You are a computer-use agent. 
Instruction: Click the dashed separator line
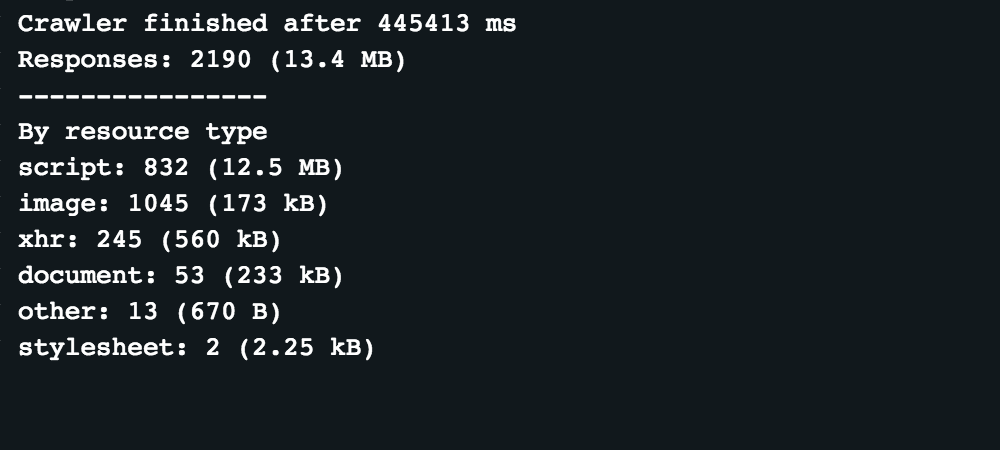(142, 96)
